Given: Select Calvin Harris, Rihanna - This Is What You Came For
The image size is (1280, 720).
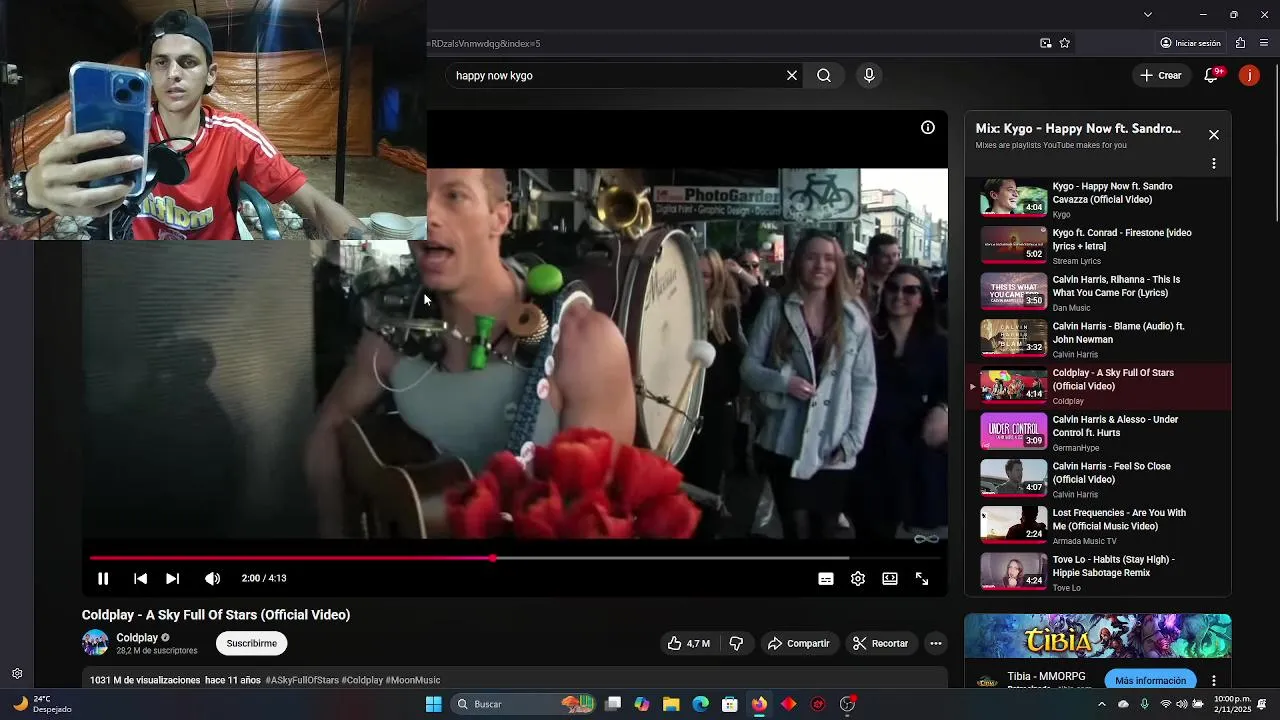Looking at the screenshot, I should pyautogui.click(x=1098, y=292).
